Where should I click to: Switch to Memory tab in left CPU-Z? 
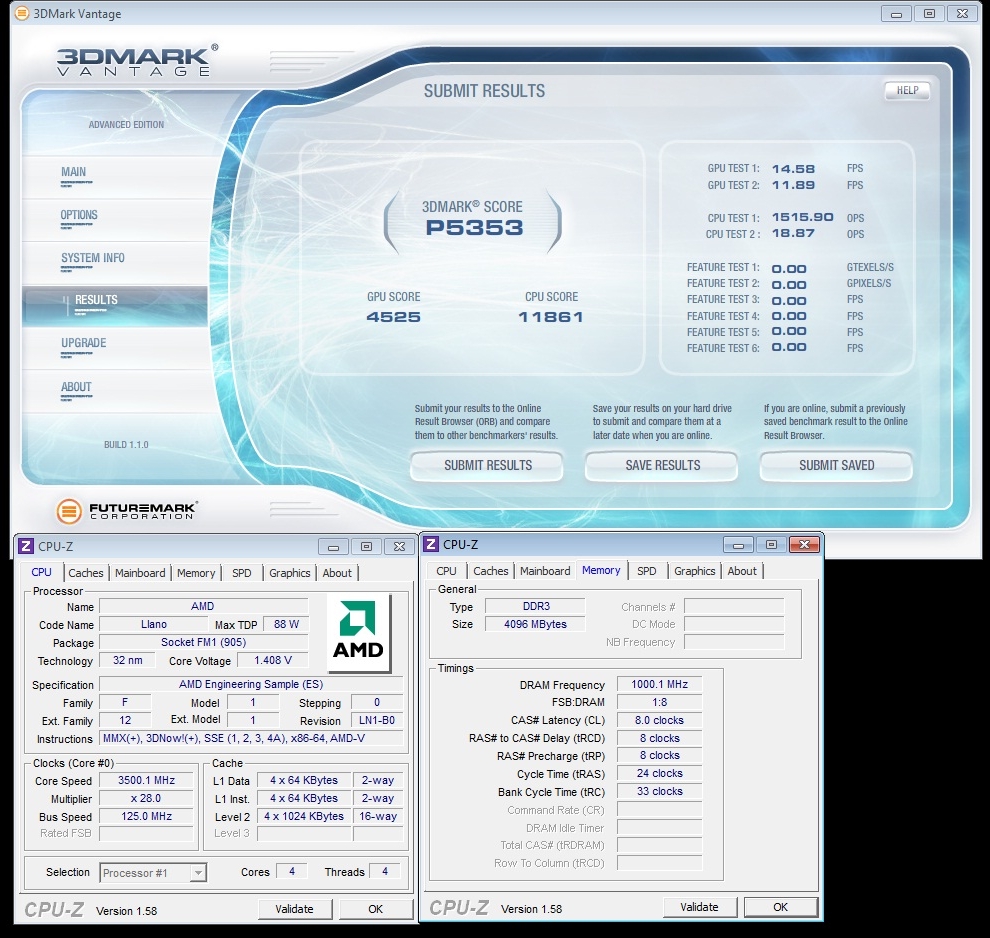point(196,573)
